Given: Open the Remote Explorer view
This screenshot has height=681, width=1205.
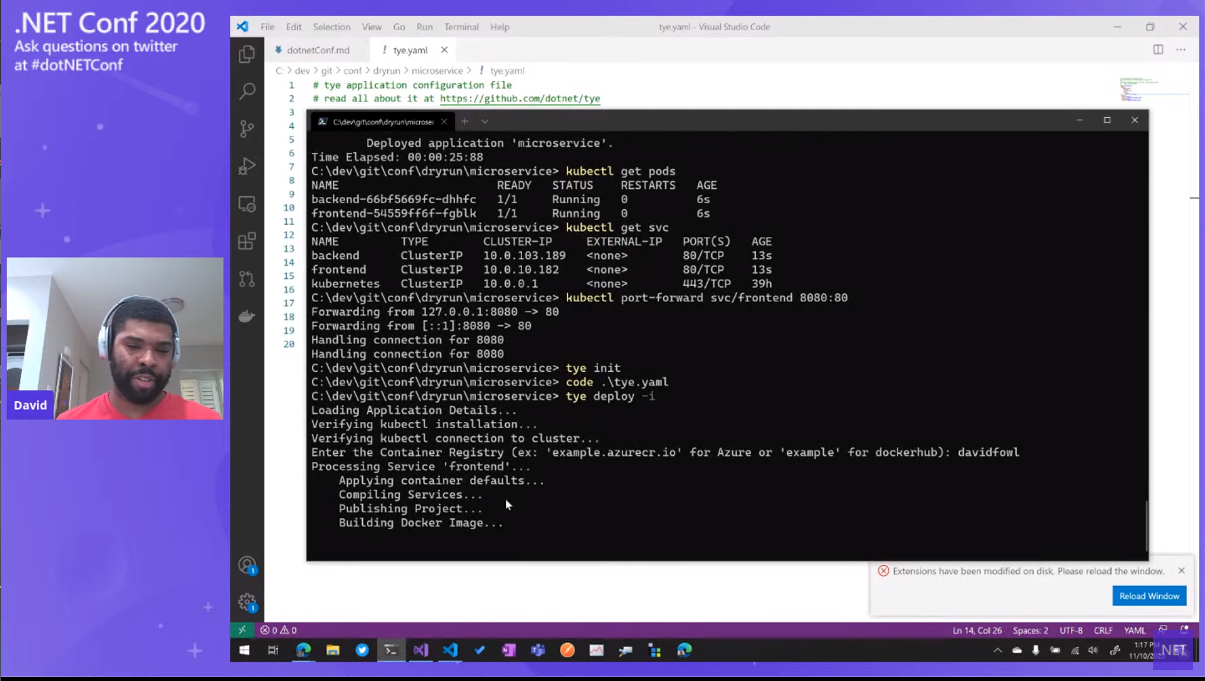Looking at the screenshot, I should pyautogui.click(x=247, y=204).
